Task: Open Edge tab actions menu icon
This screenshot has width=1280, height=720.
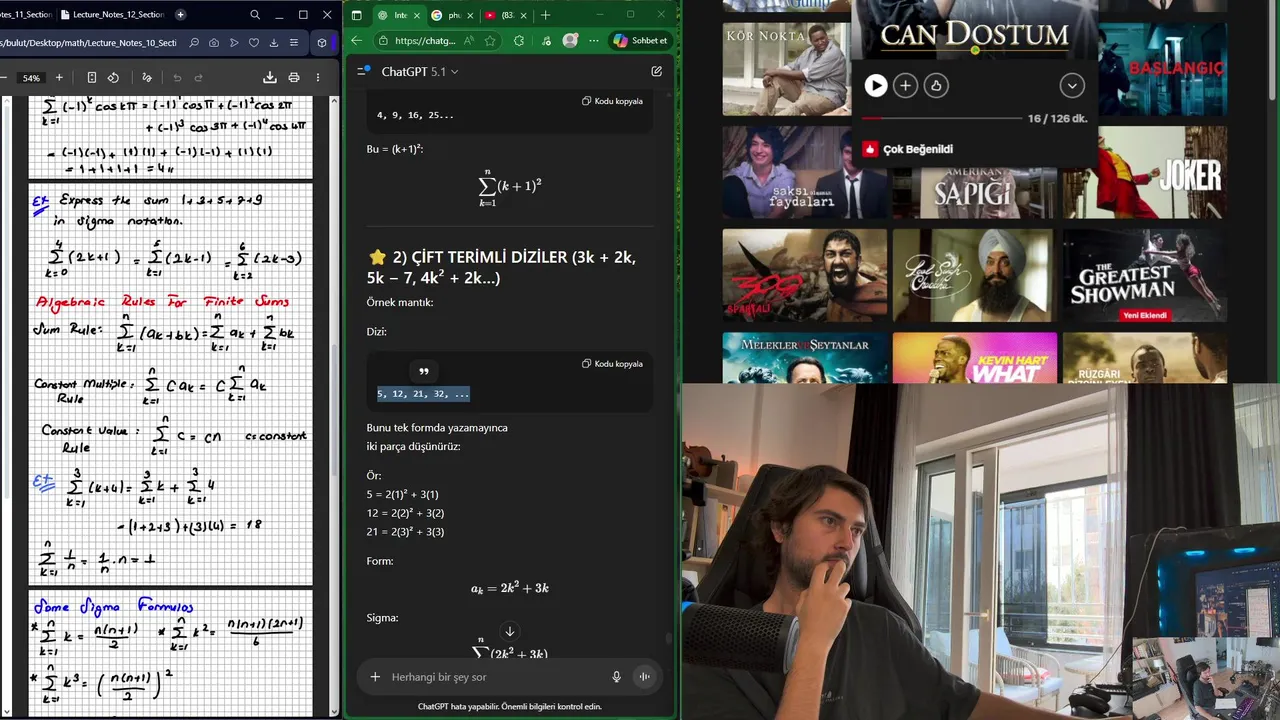Action: point(357,15)
